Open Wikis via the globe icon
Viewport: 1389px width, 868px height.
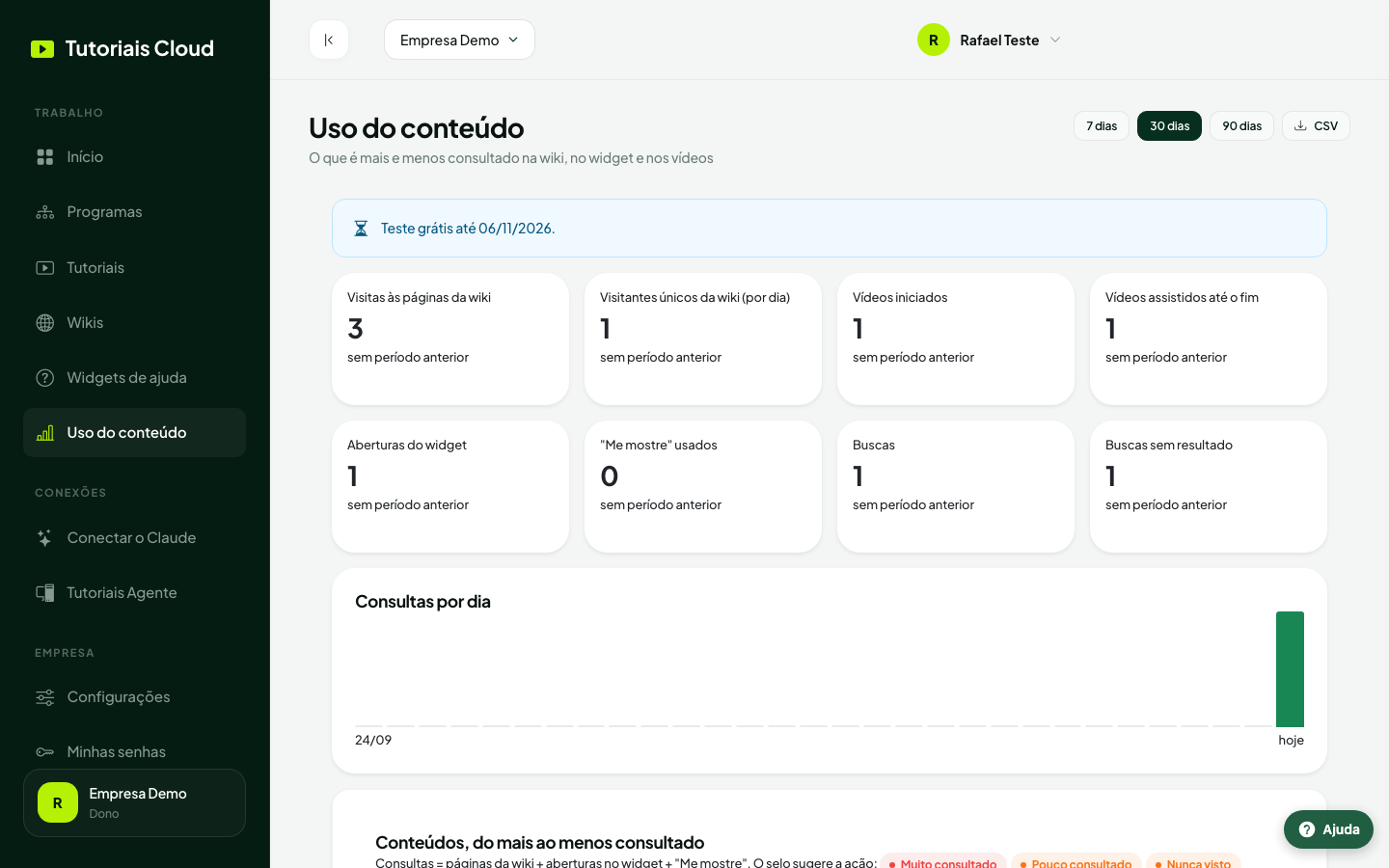(x=45, y=323)
